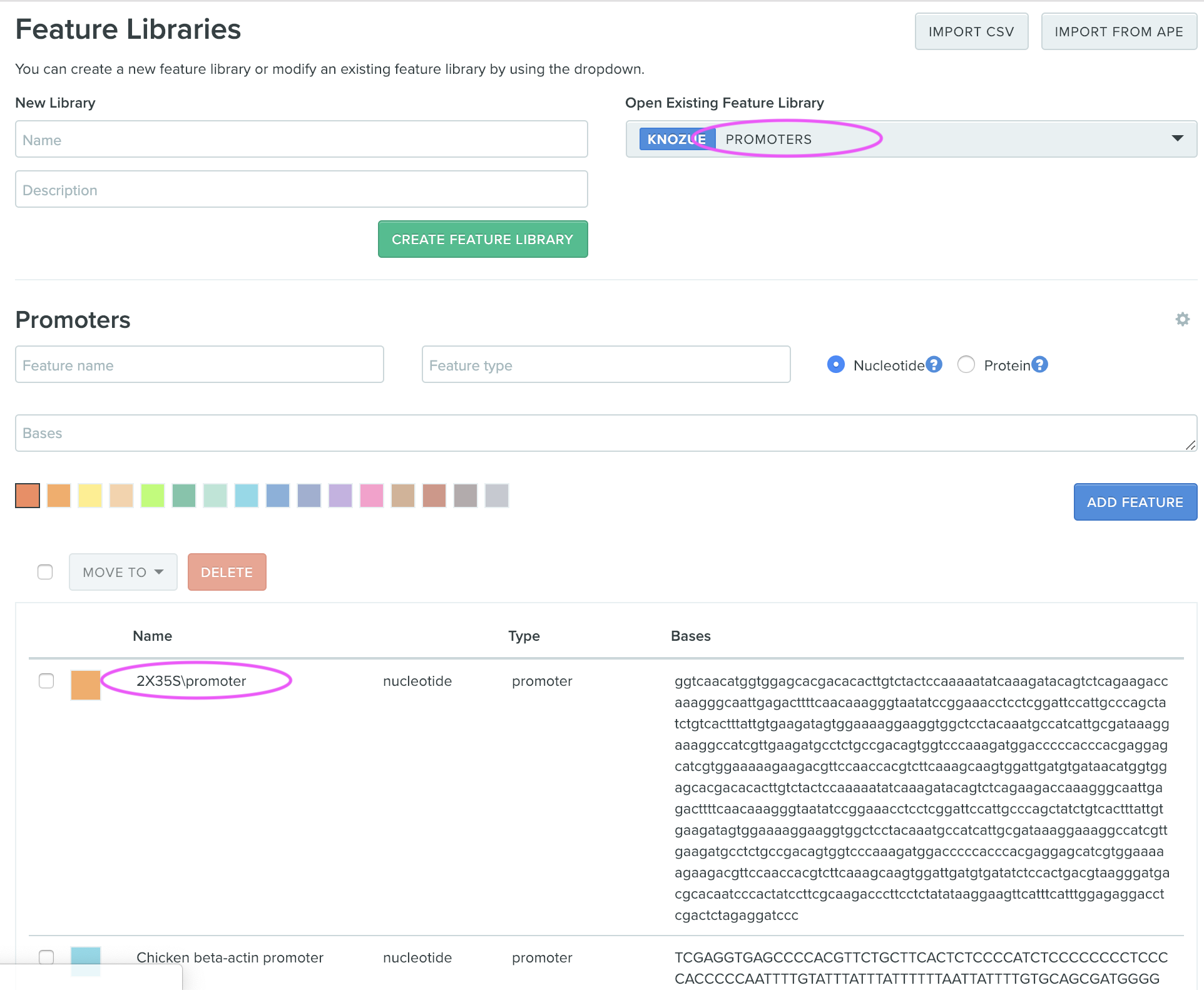Open the Promoters library settings gear

click(1183, 319)
